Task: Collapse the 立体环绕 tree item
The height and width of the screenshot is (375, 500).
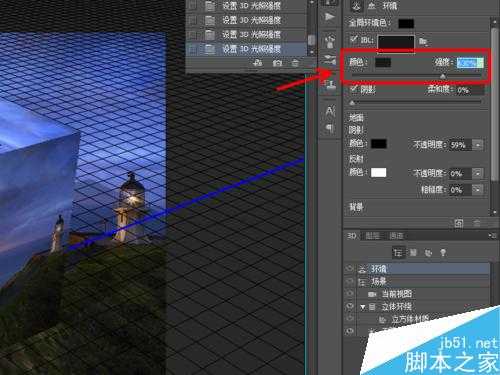Action: tap(363, 307)
